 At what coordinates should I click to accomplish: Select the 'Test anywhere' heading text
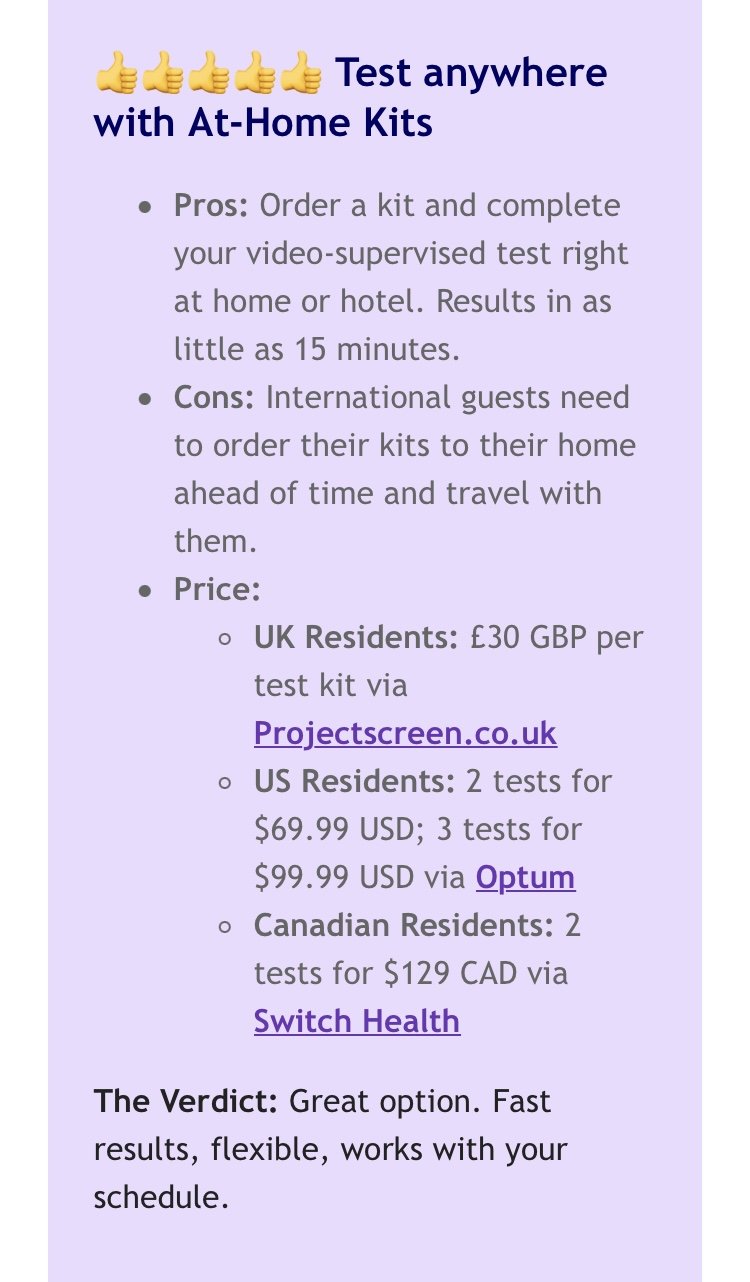click(x=470, y=73)
